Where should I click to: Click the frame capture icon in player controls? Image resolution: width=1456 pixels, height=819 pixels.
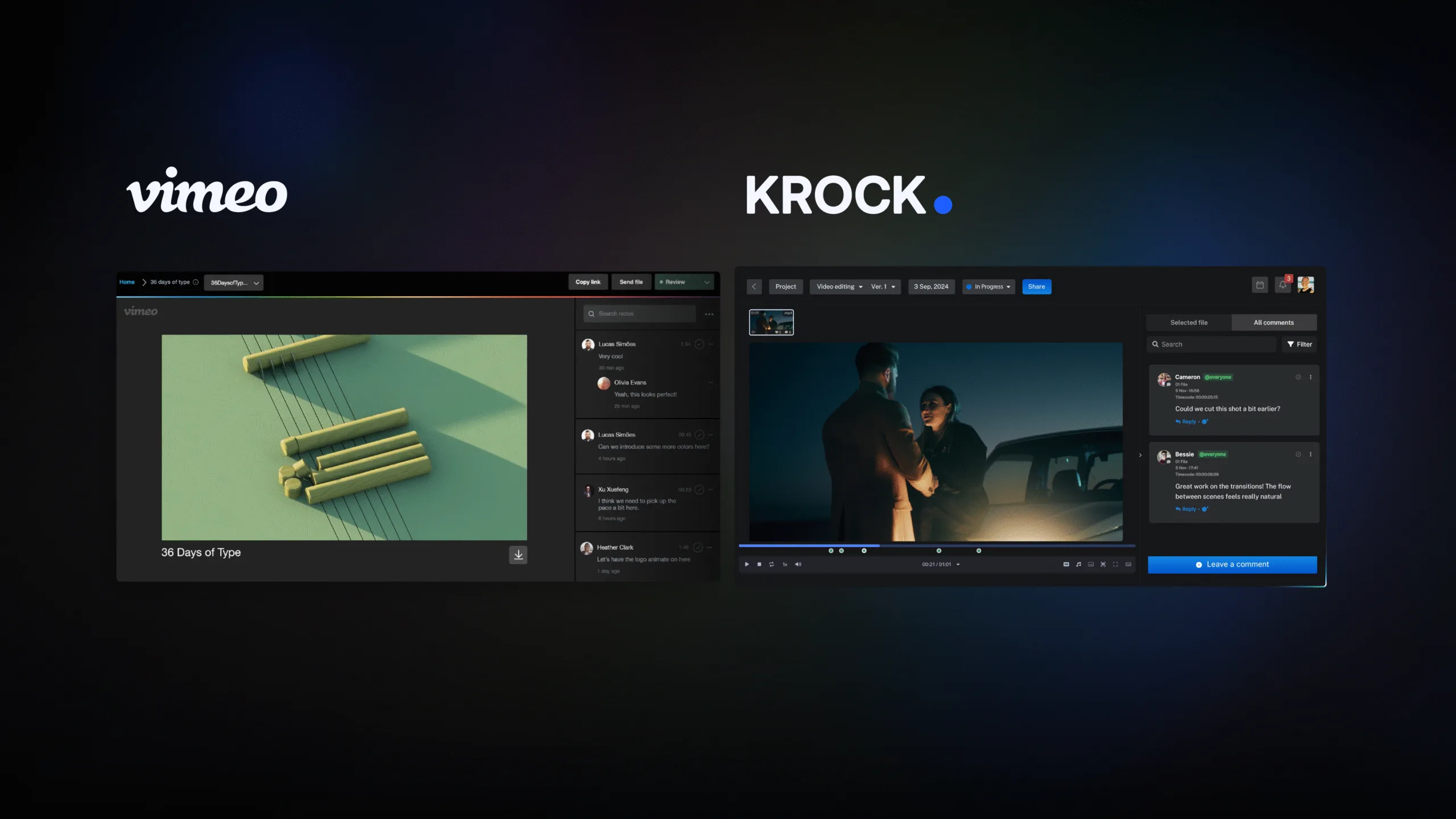[1103, 564]
